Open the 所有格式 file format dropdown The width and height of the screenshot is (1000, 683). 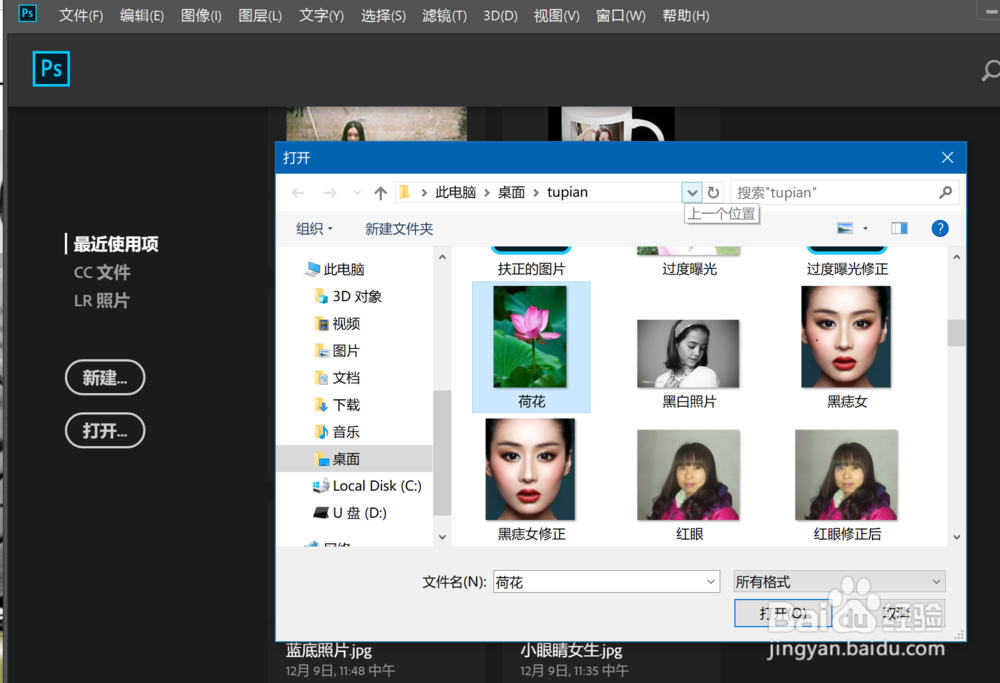(x=838, y=581)
